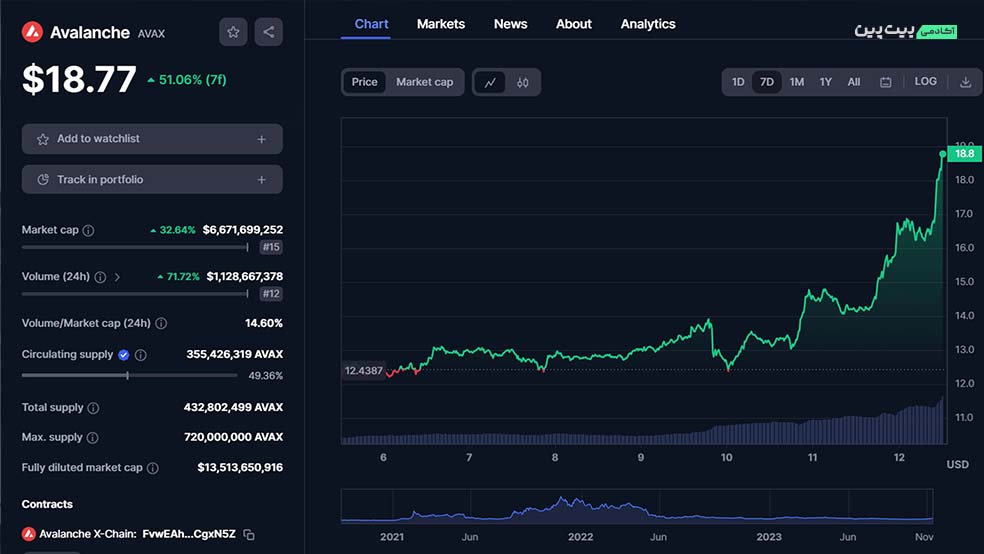This screenshot has height=554, width=984.
Task: Click the #12 volume rank badge
Action: (271, 294)
